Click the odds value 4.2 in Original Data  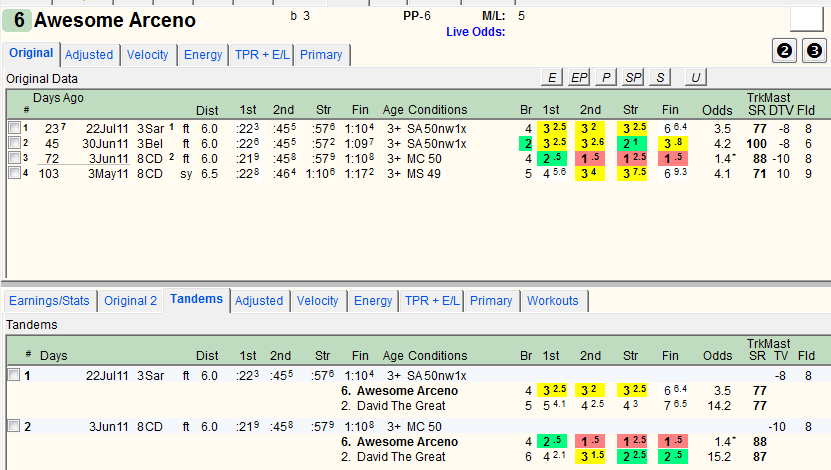tap(722, 144)
